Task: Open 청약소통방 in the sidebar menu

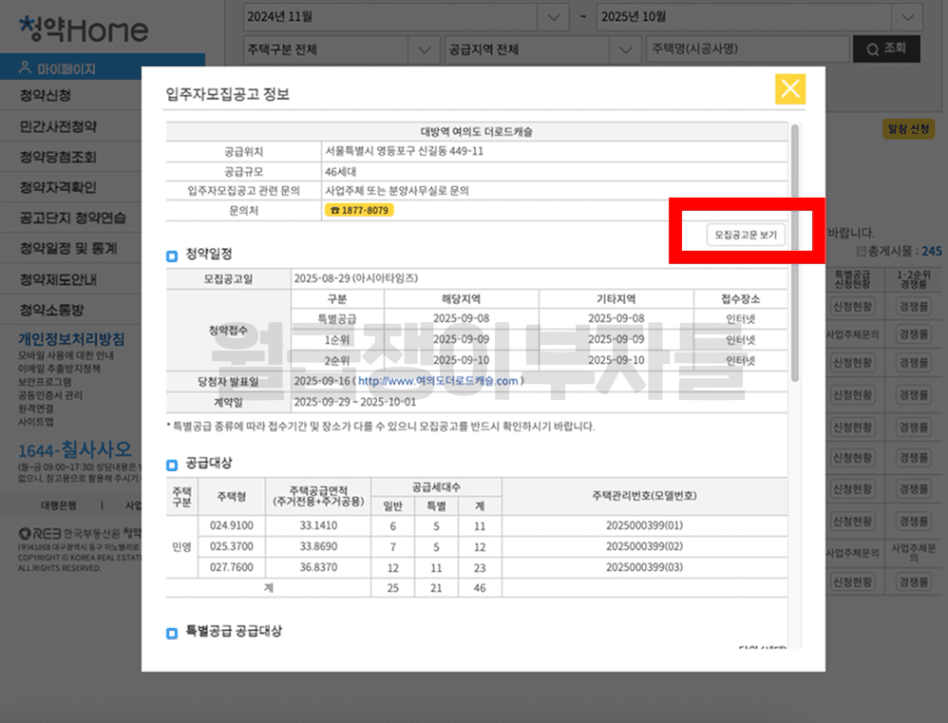Action: (51, 310)
